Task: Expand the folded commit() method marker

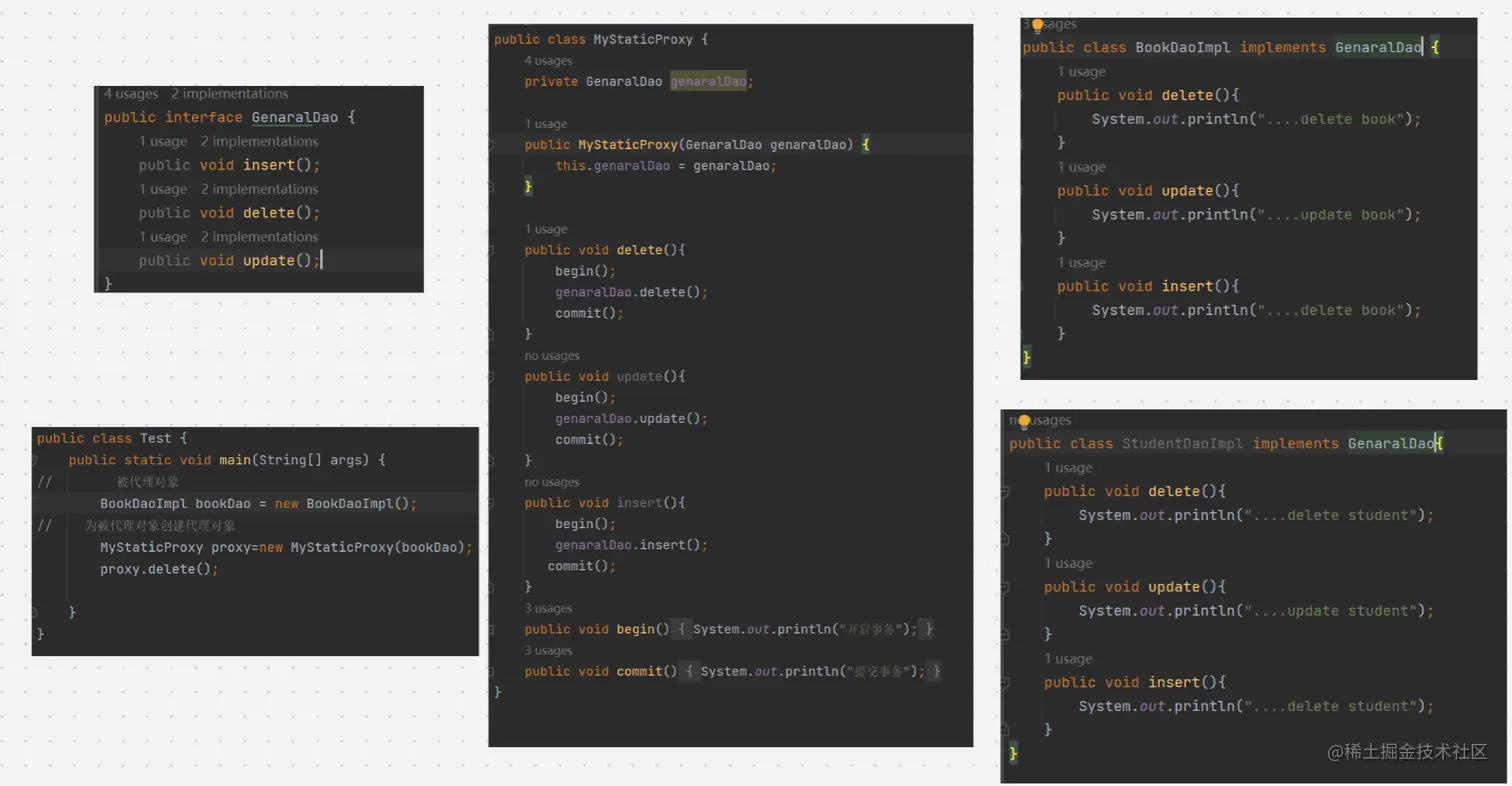Action: [x=492, y=671]
